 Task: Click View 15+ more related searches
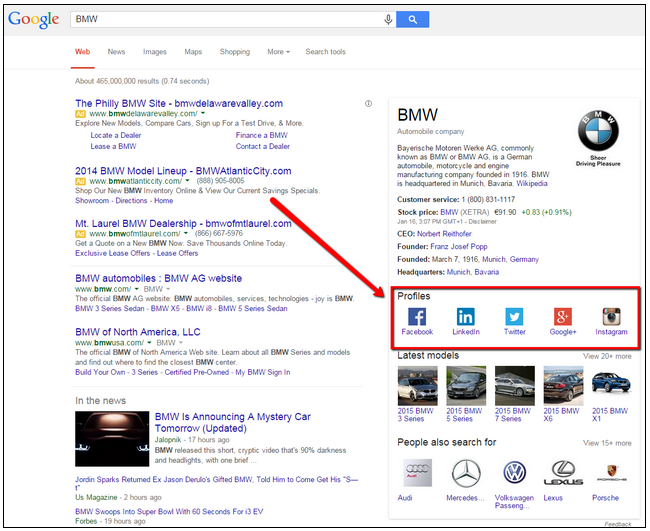(x=607, y=443)
